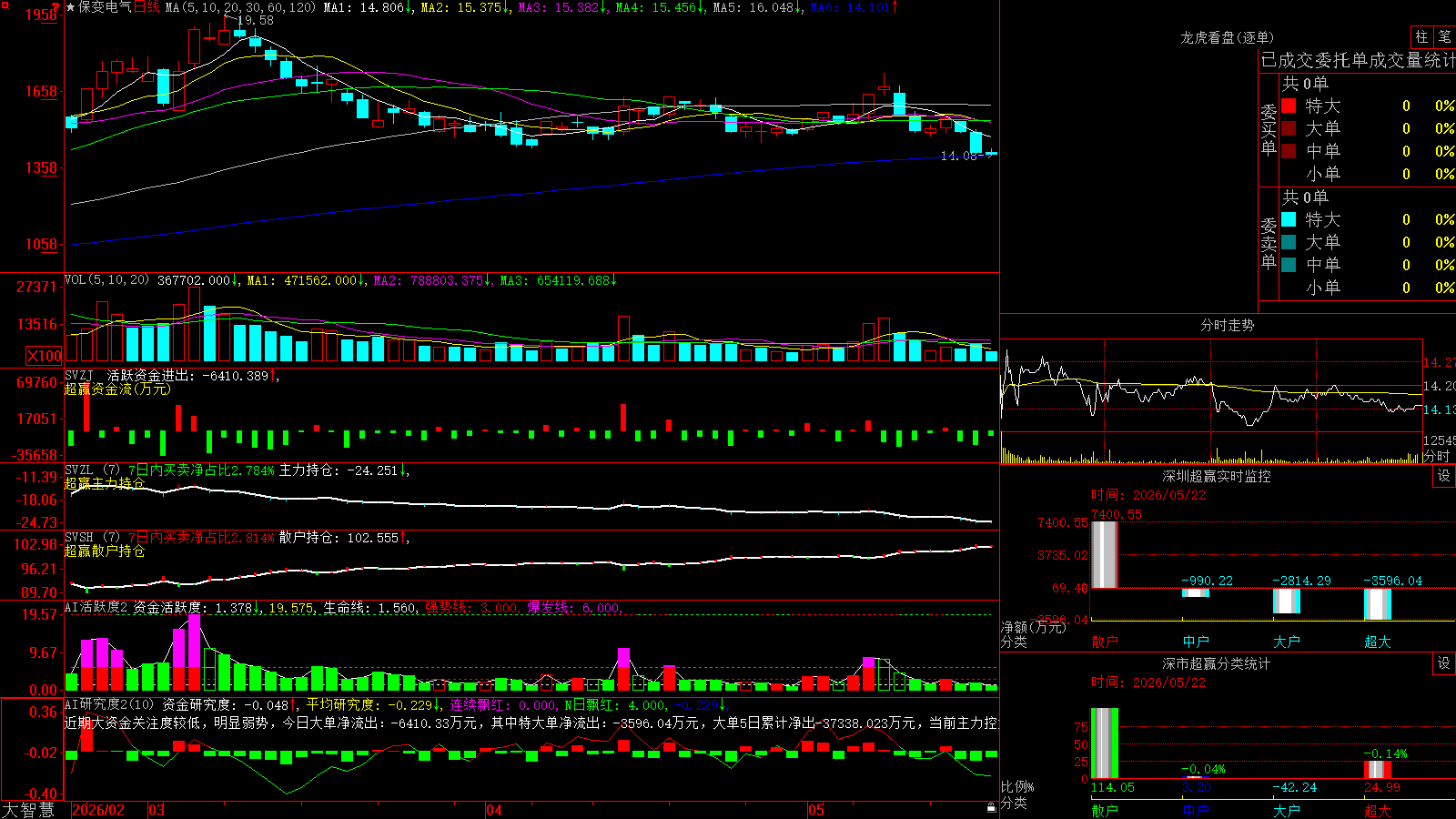Click the 日线 period label
Image resolution: width=1456 pixels, height=819 pixels.
147,7
